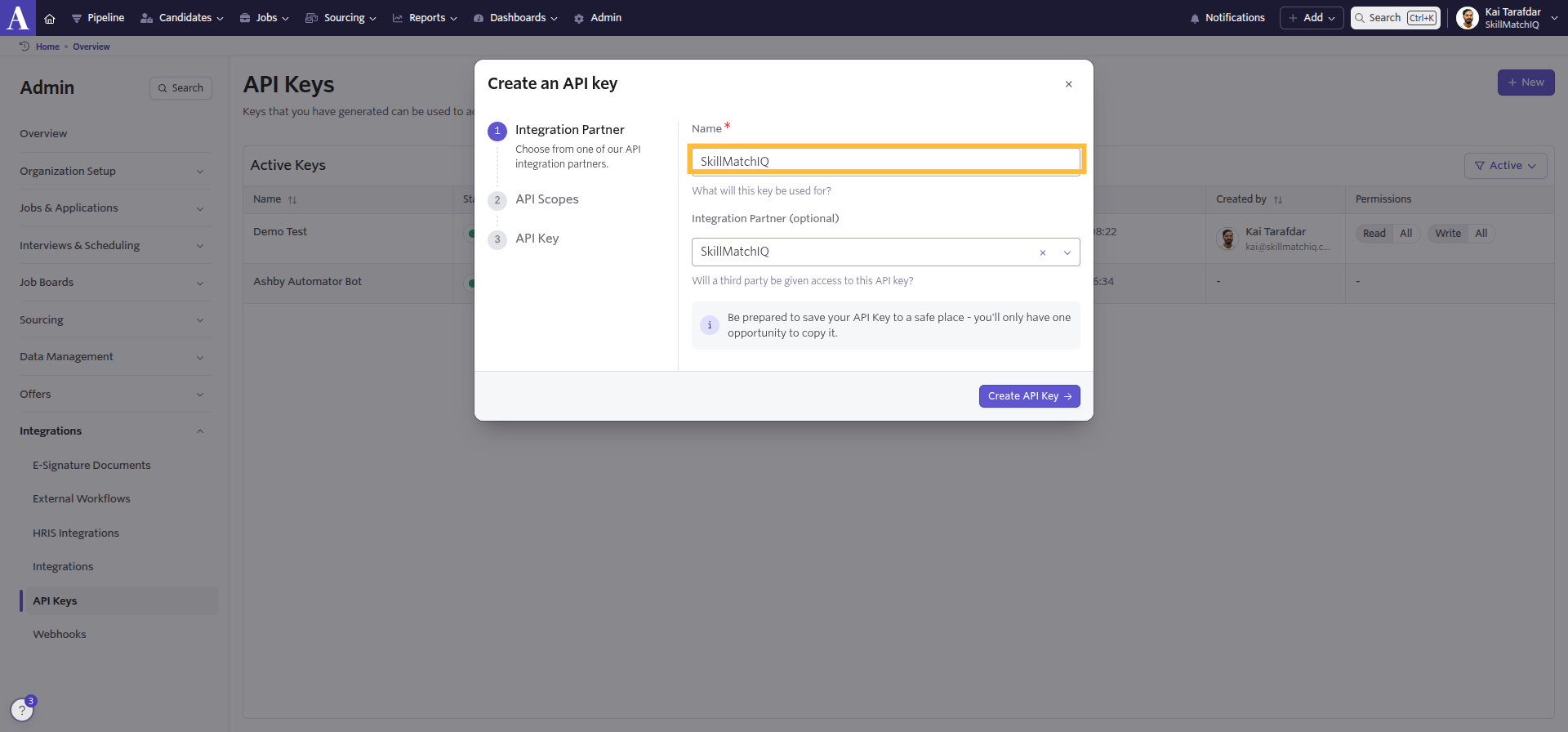Open the Active filter dropdown

coord(1505,166)
